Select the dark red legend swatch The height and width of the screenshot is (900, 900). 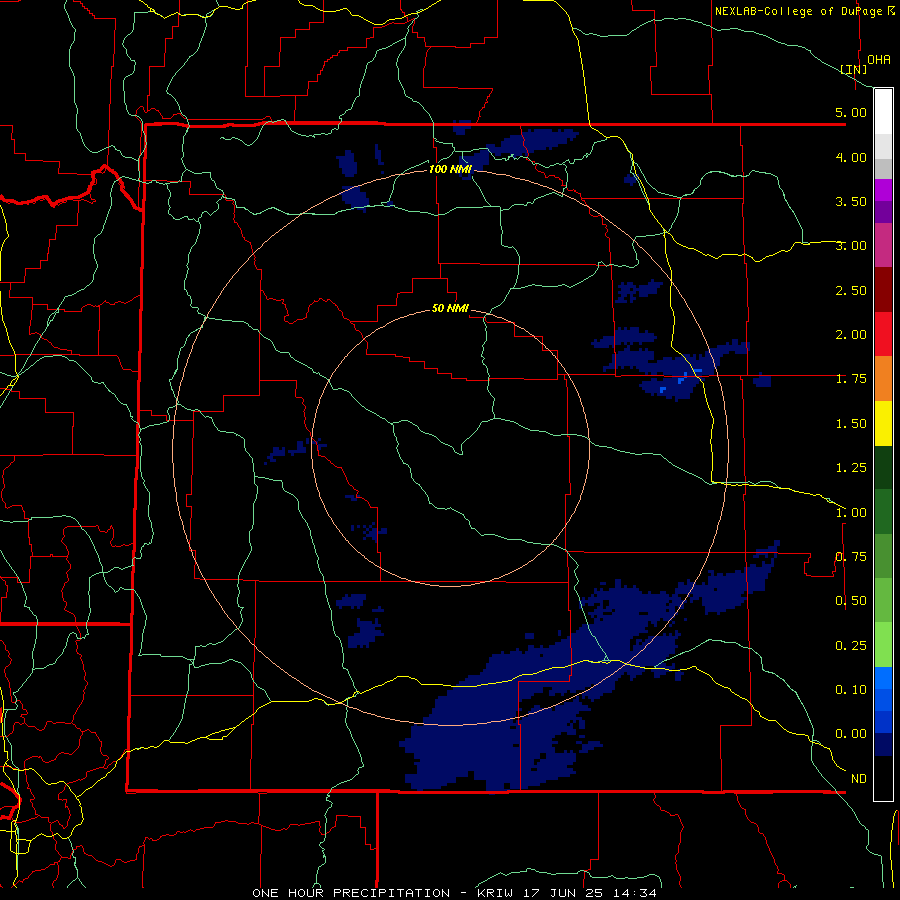(x=883, y=290)
